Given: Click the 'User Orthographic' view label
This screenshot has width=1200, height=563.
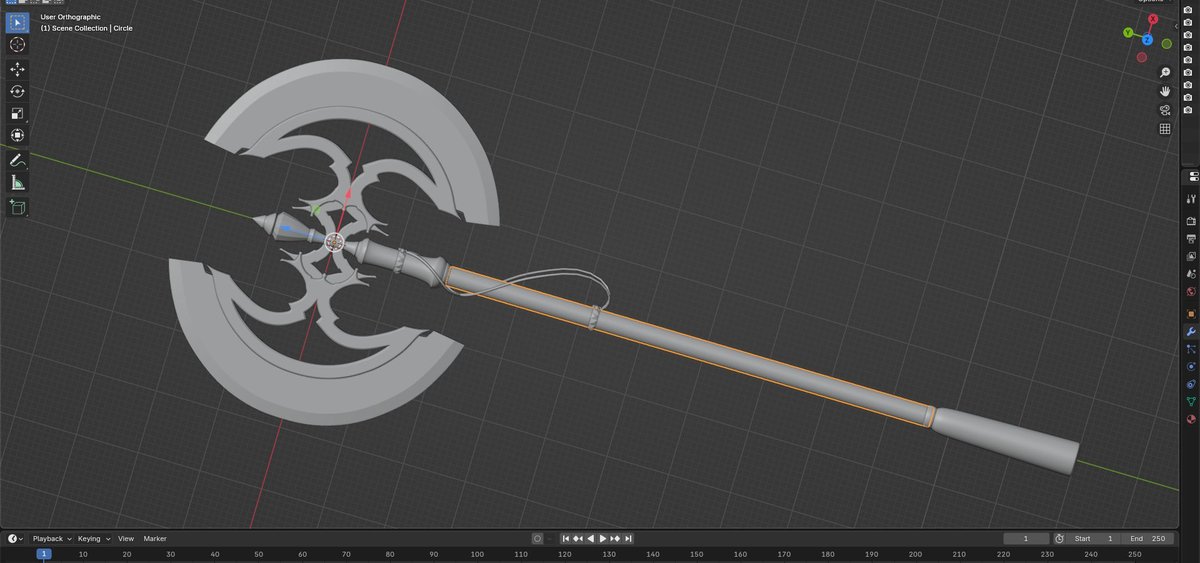Looking at the screenshot, I should [x=70, y=17].
